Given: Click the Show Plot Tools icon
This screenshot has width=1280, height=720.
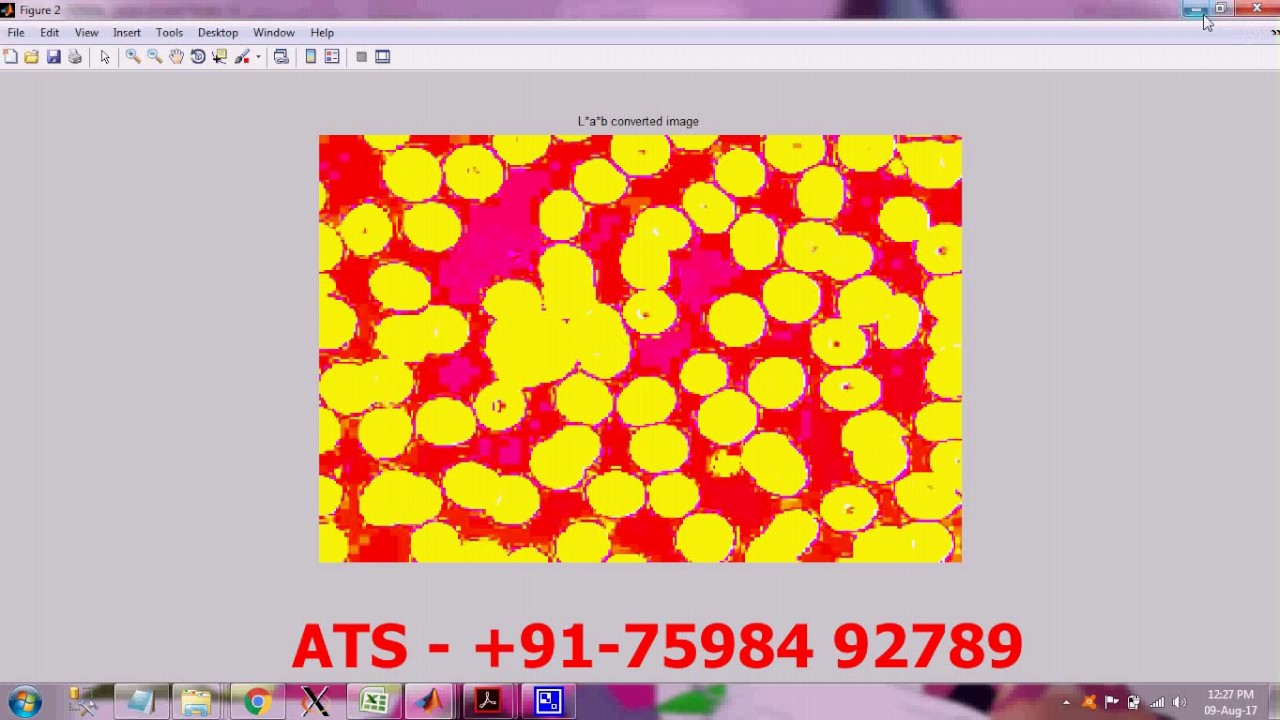Looking at the screenshot, I should [382, 57].
